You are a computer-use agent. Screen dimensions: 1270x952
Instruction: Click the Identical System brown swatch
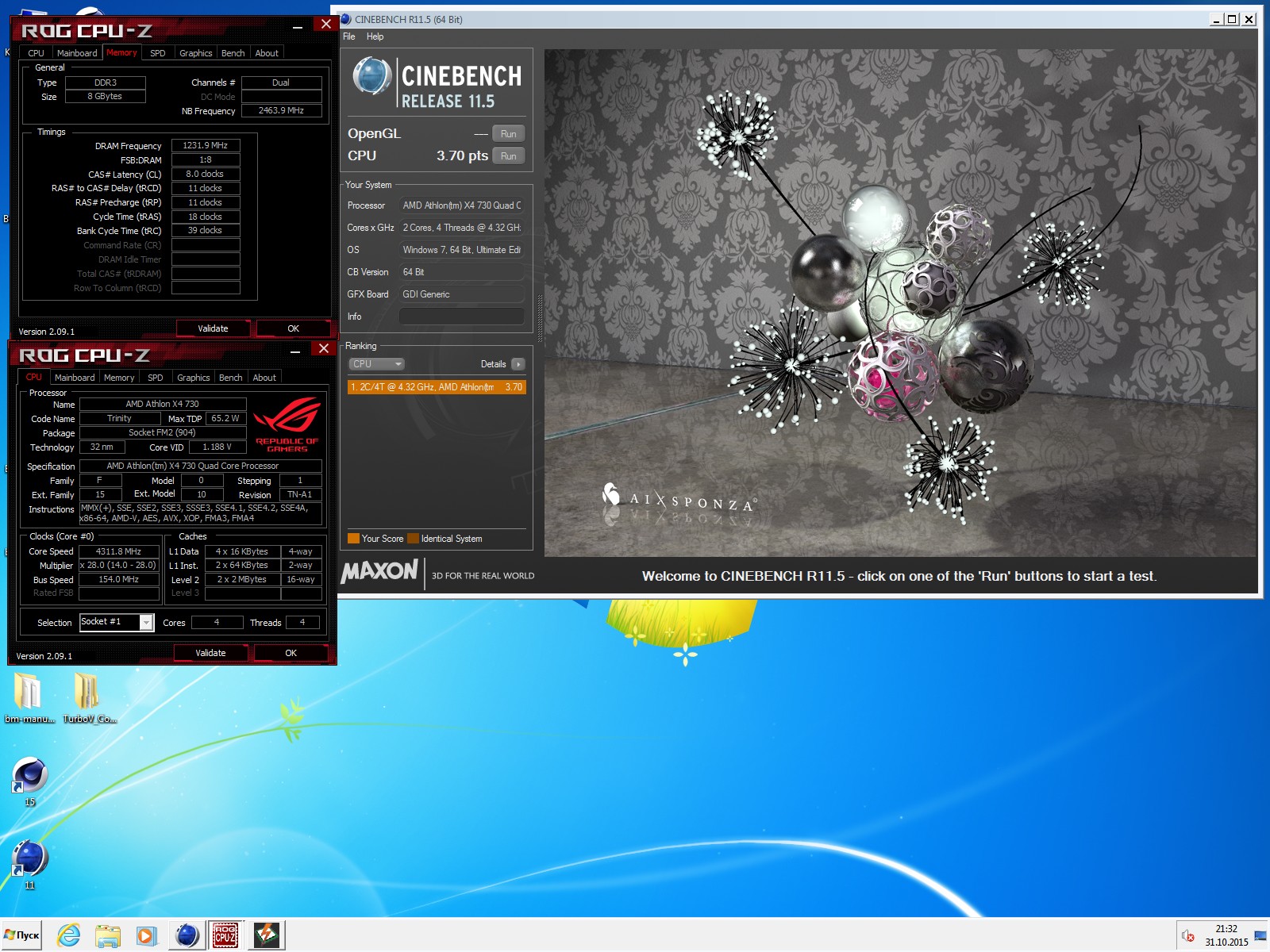coord(413,539)
